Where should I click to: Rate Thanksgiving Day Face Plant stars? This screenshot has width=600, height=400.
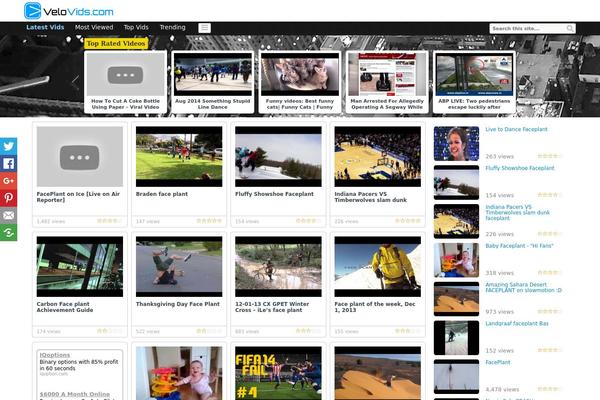[x=209, y=331]
